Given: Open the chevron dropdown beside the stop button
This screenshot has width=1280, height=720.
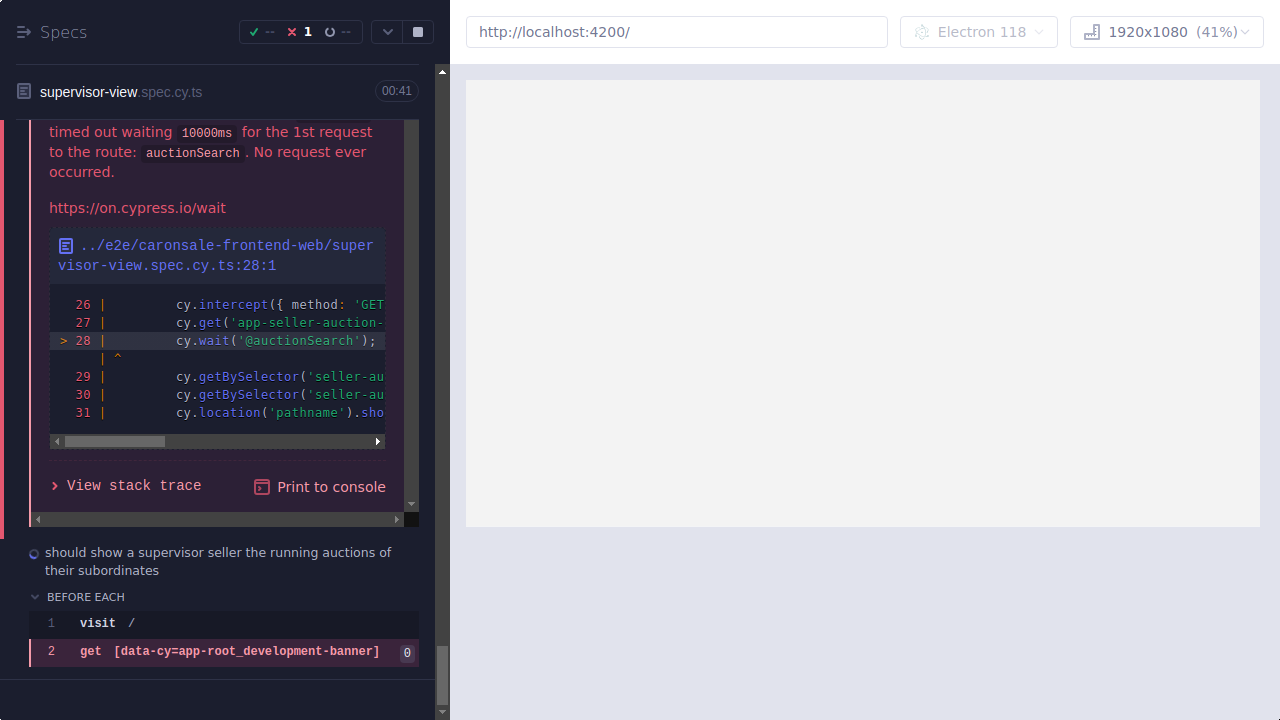Looking at the screenshot, I should 387,31.
